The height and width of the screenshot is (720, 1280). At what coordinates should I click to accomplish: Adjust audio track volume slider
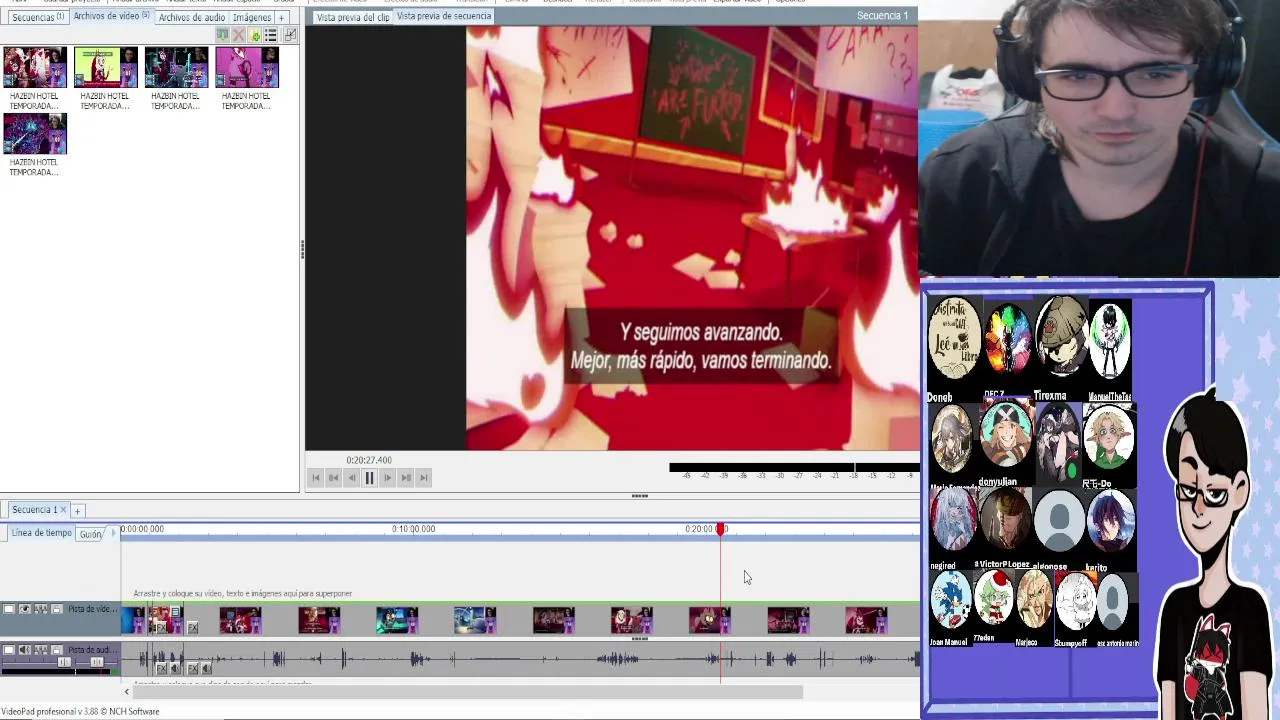[64, 662]
